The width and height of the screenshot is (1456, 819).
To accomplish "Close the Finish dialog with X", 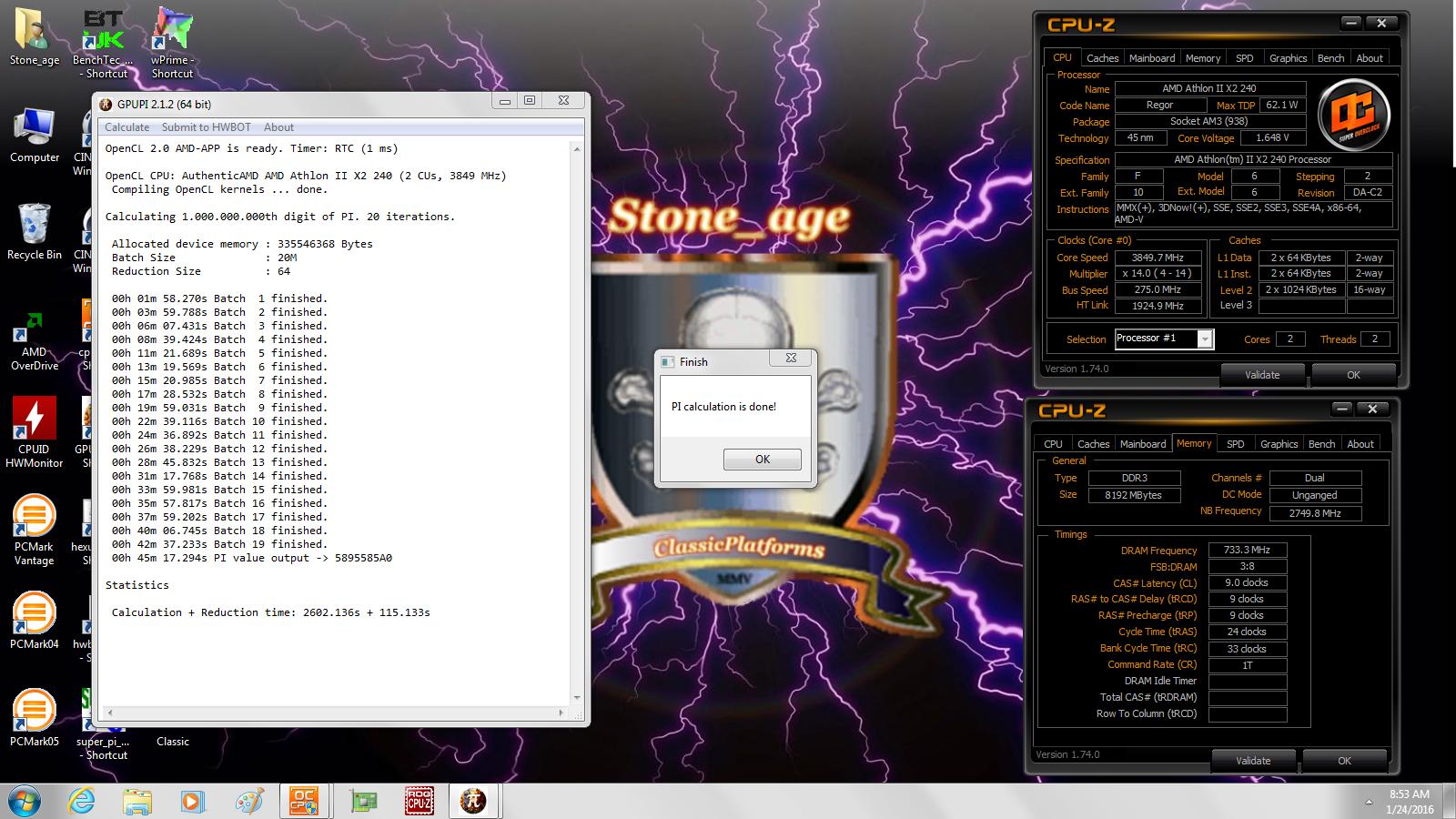I will point(791,359).
